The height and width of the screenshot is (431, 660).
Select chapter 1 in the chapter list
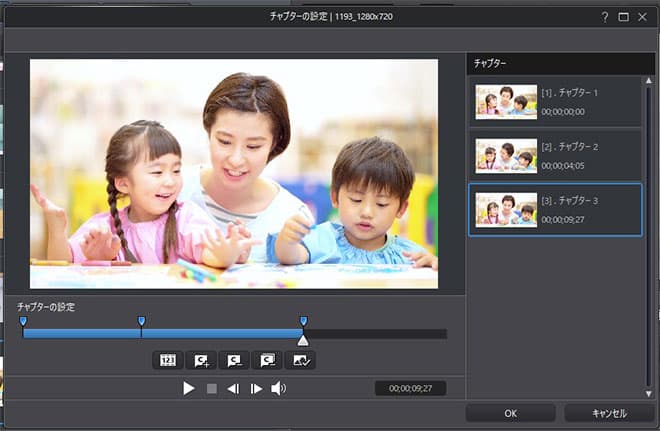point(555,101)
